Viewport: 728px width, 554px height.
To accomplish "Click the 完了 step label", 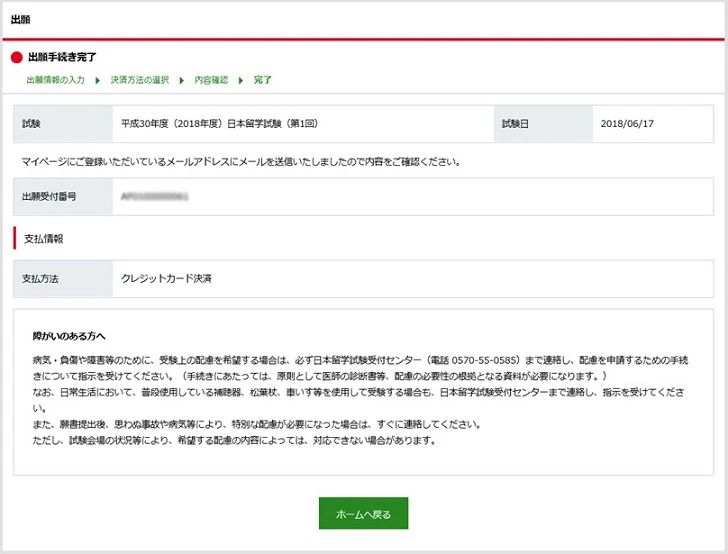I will tap(262, 80).
